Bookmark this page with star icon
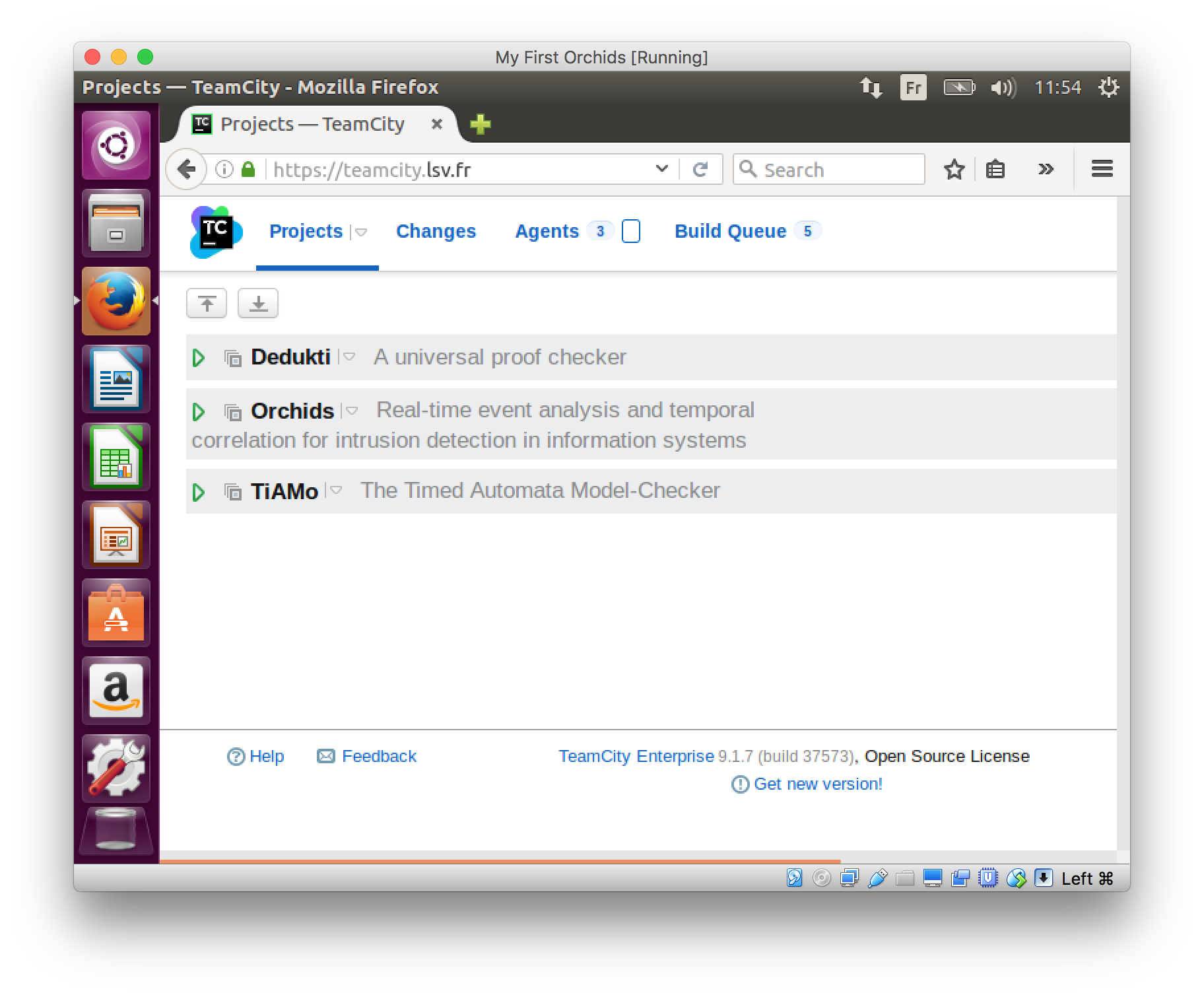The width and height of the screenshot is (1204, 997). pos(954,170)
